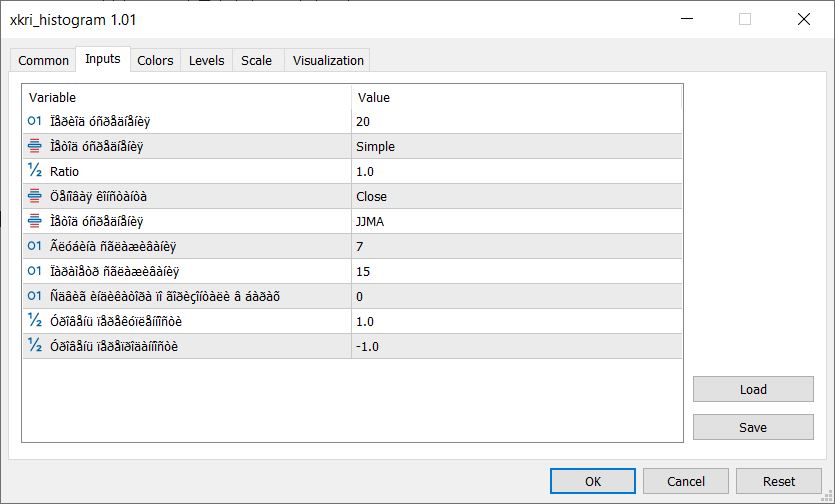Click the integer icon beside value 7
Screen dimensions: 835x504
pos(35,246)
